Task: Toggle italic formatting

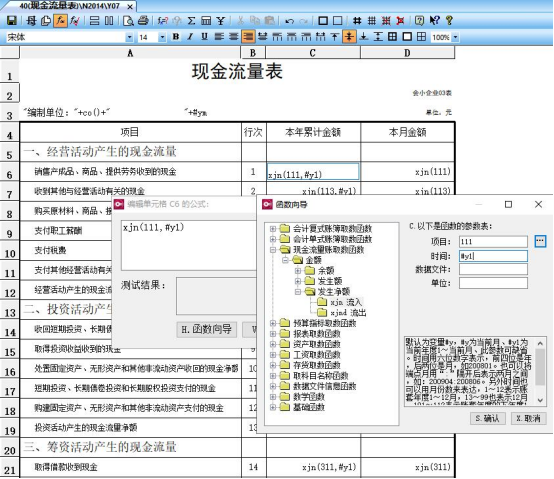Action: coord(190,37)
